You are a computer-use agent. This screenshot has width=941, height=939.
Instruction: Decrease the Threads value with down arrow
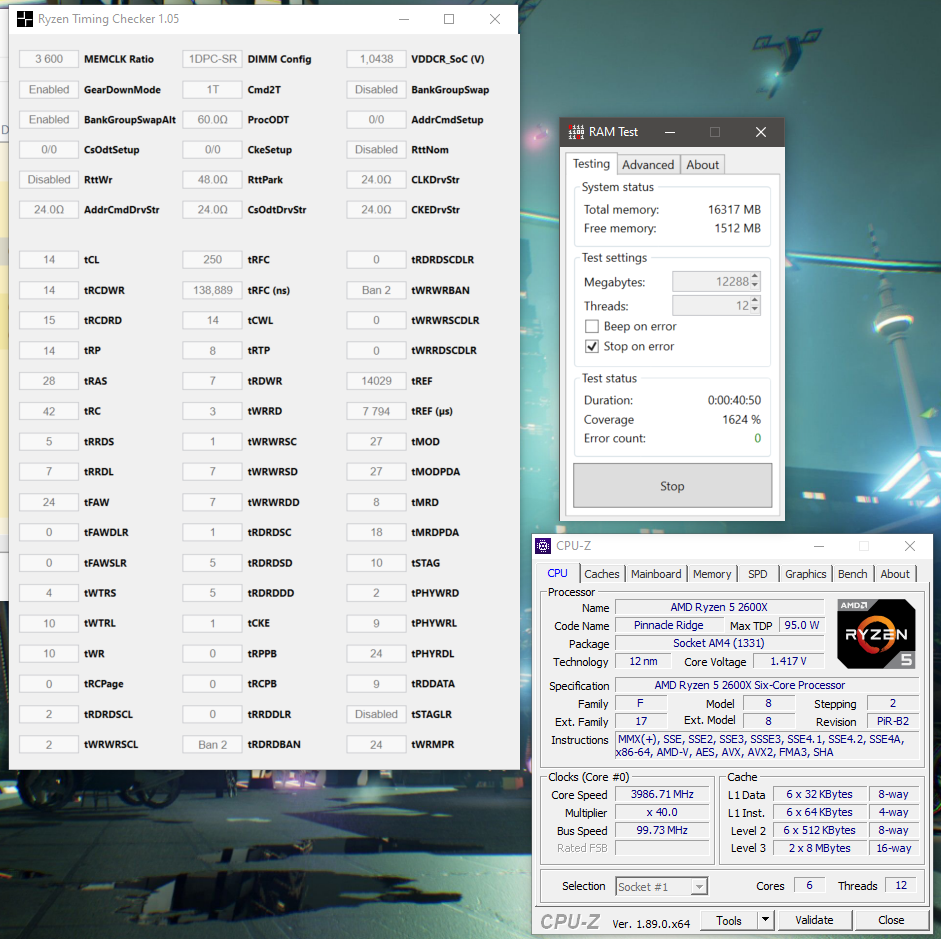(x=755, y=310)
